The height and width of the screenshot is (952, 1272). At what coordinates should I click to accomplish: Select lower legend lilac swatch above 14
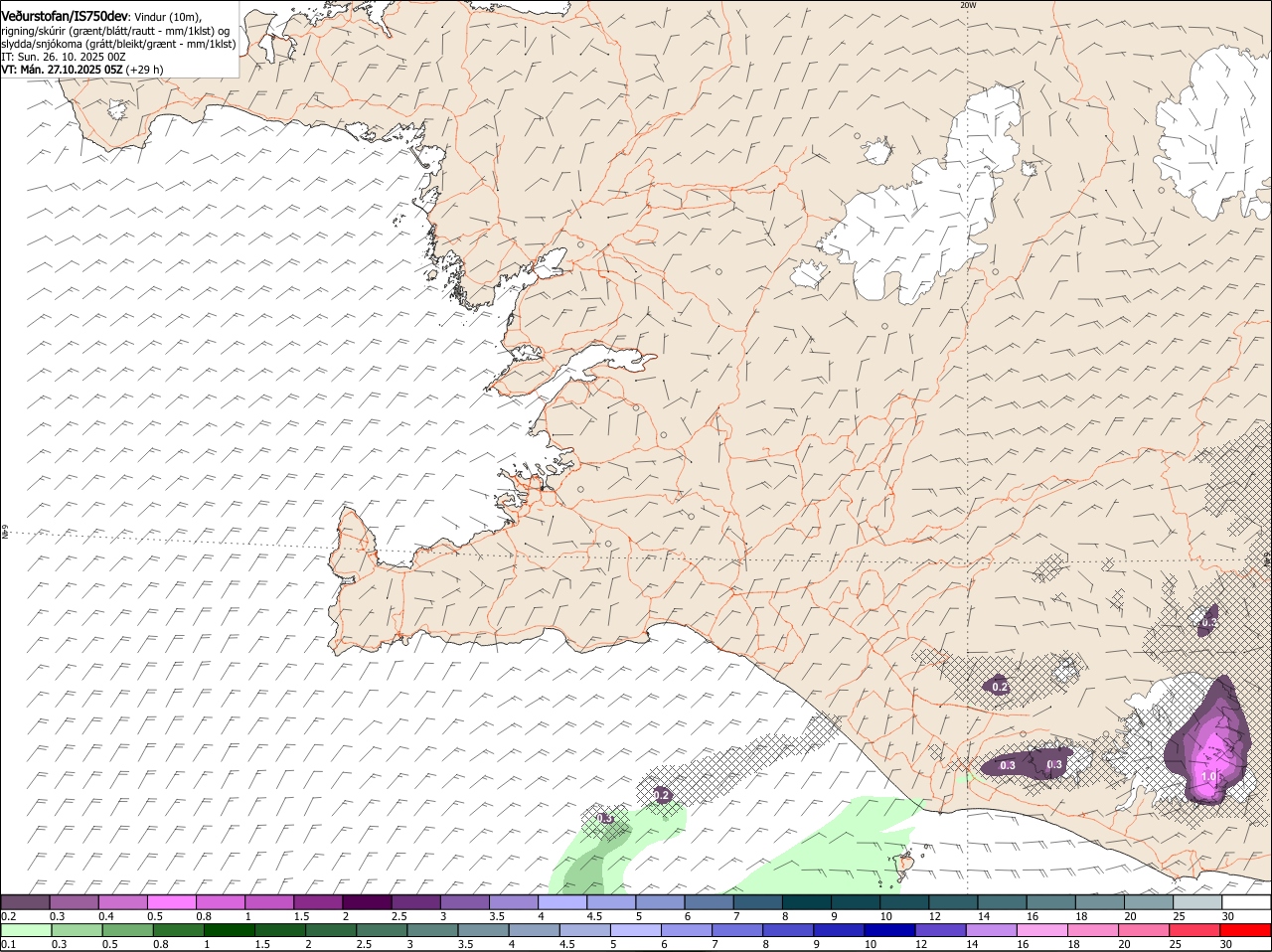[x=991, y=930]
